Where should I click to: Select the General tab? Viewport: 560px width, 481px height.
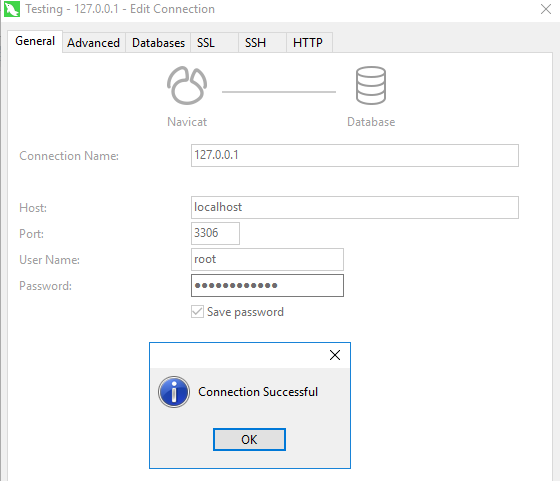point(35,41)
